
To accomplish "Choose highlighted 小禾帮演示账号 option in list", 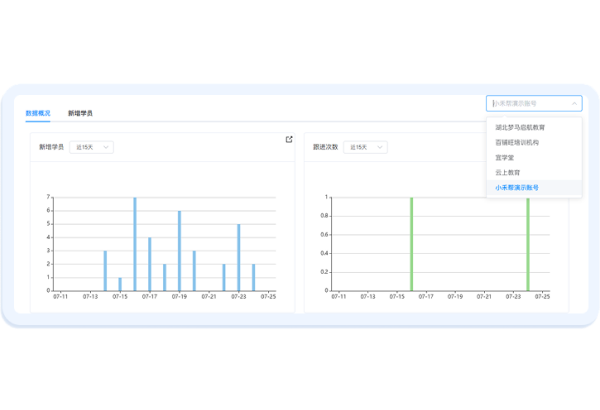I will [517, 187].
